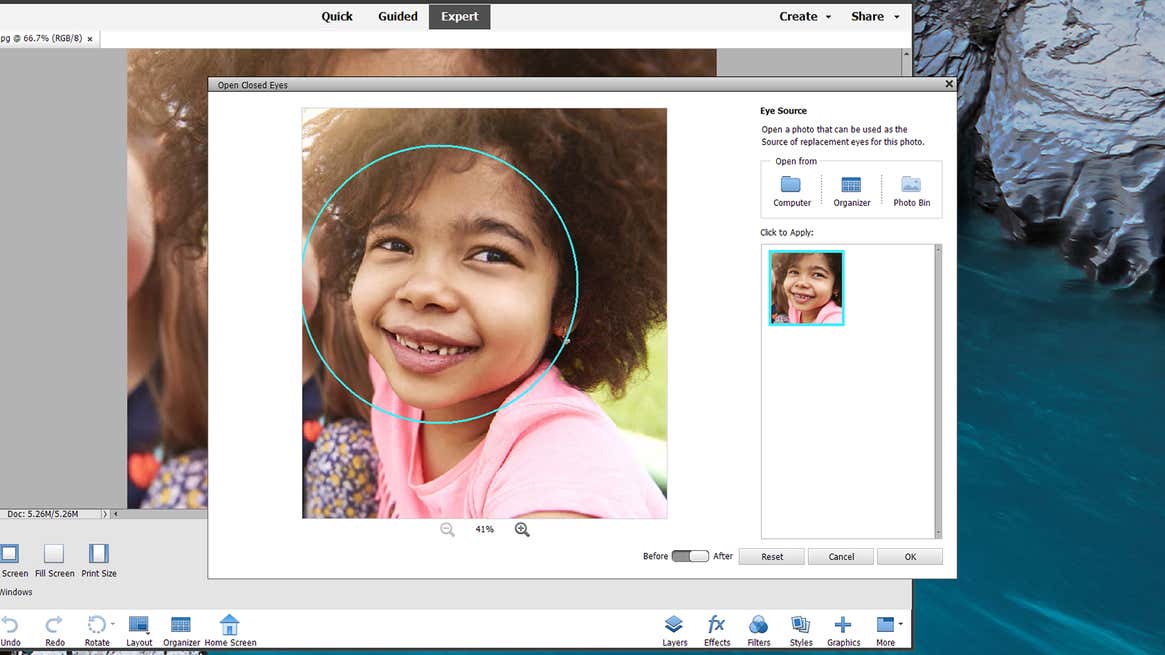Click the canvas vertical scrollbar up arrow
This screenshot has height=655, width=1165.
click(x=906, y=54)
